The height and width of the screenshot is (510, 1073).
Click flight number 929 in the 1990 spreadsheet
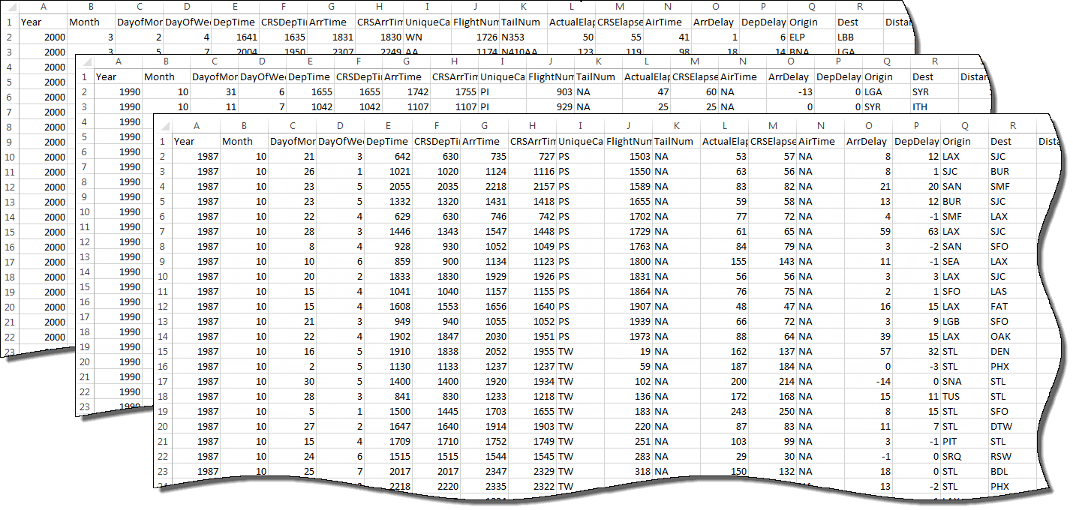(550, 107)
